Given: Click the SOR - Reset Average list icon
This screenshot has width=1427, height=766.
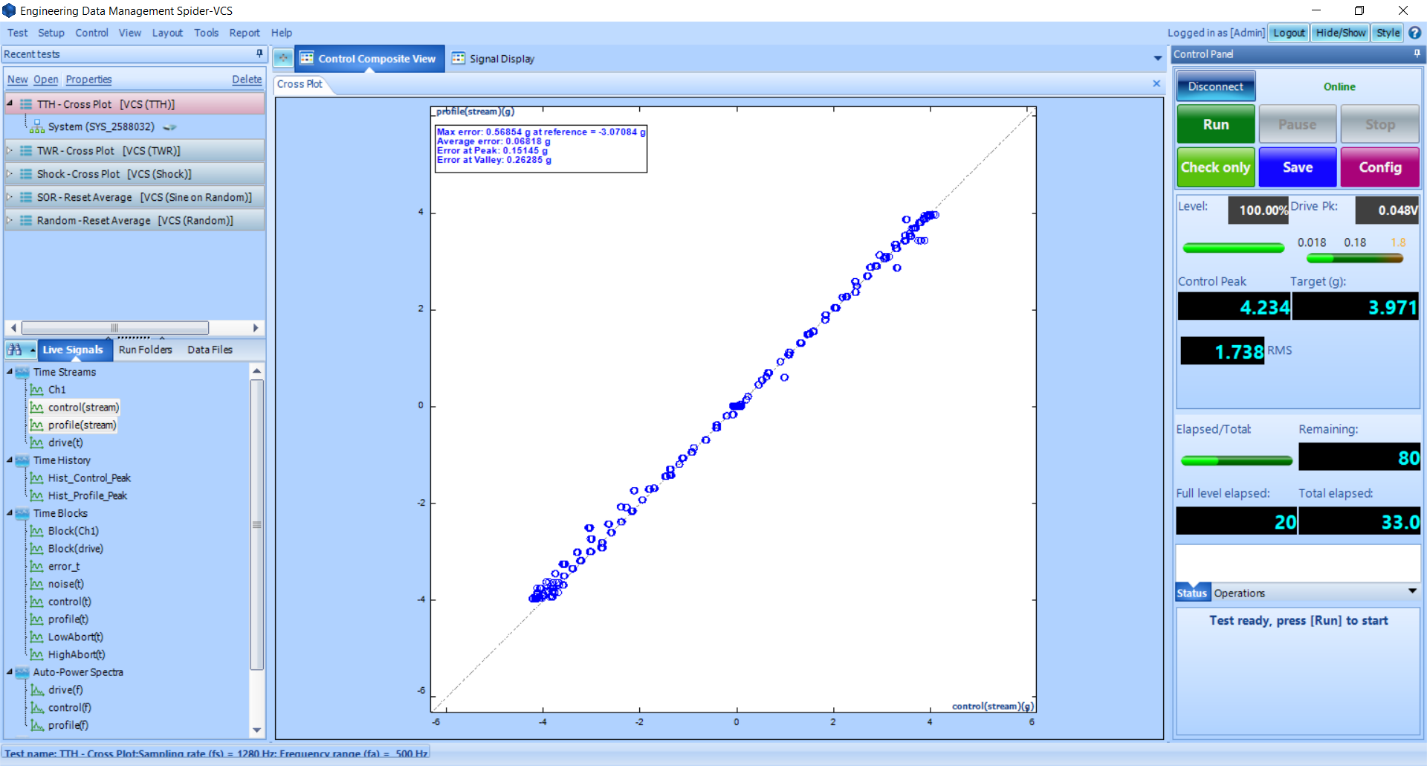Looking at the screenshot, I should [x=26, y=197].
